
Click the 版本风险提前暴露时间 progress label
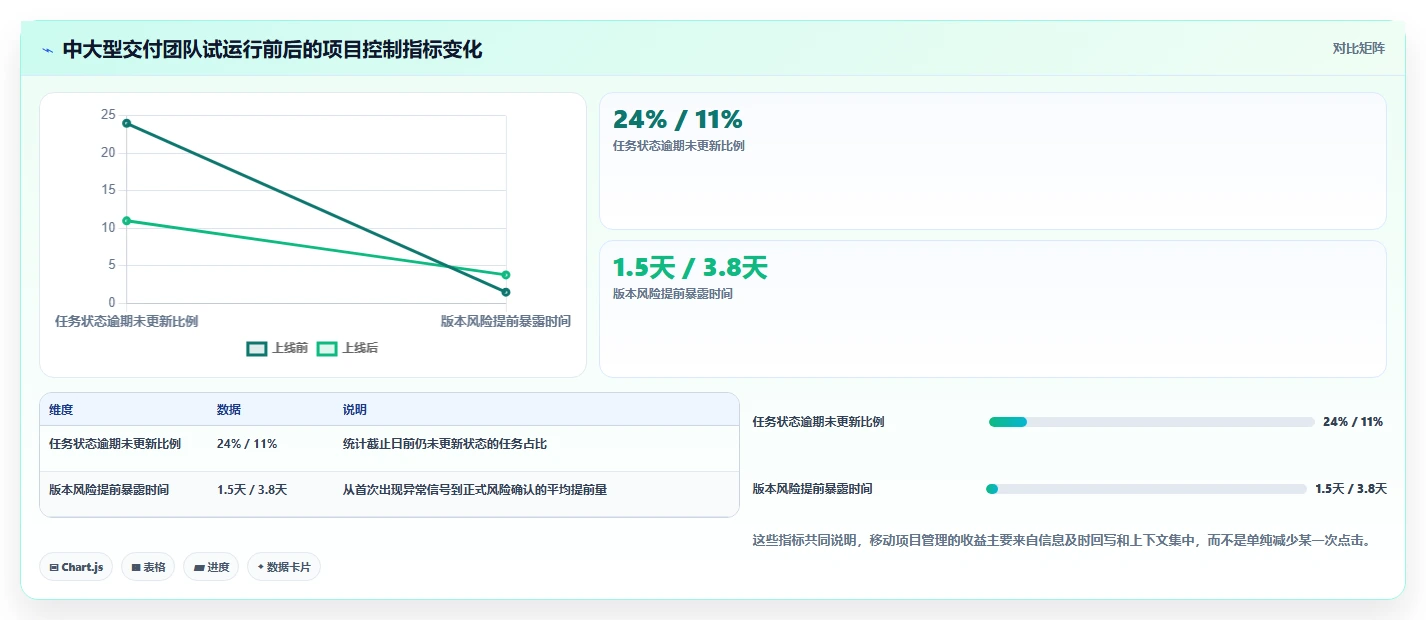click(x=813, y=489)
